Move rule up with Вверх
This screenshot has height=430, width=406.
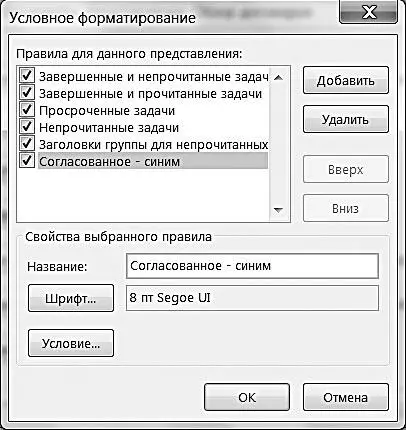346,169
